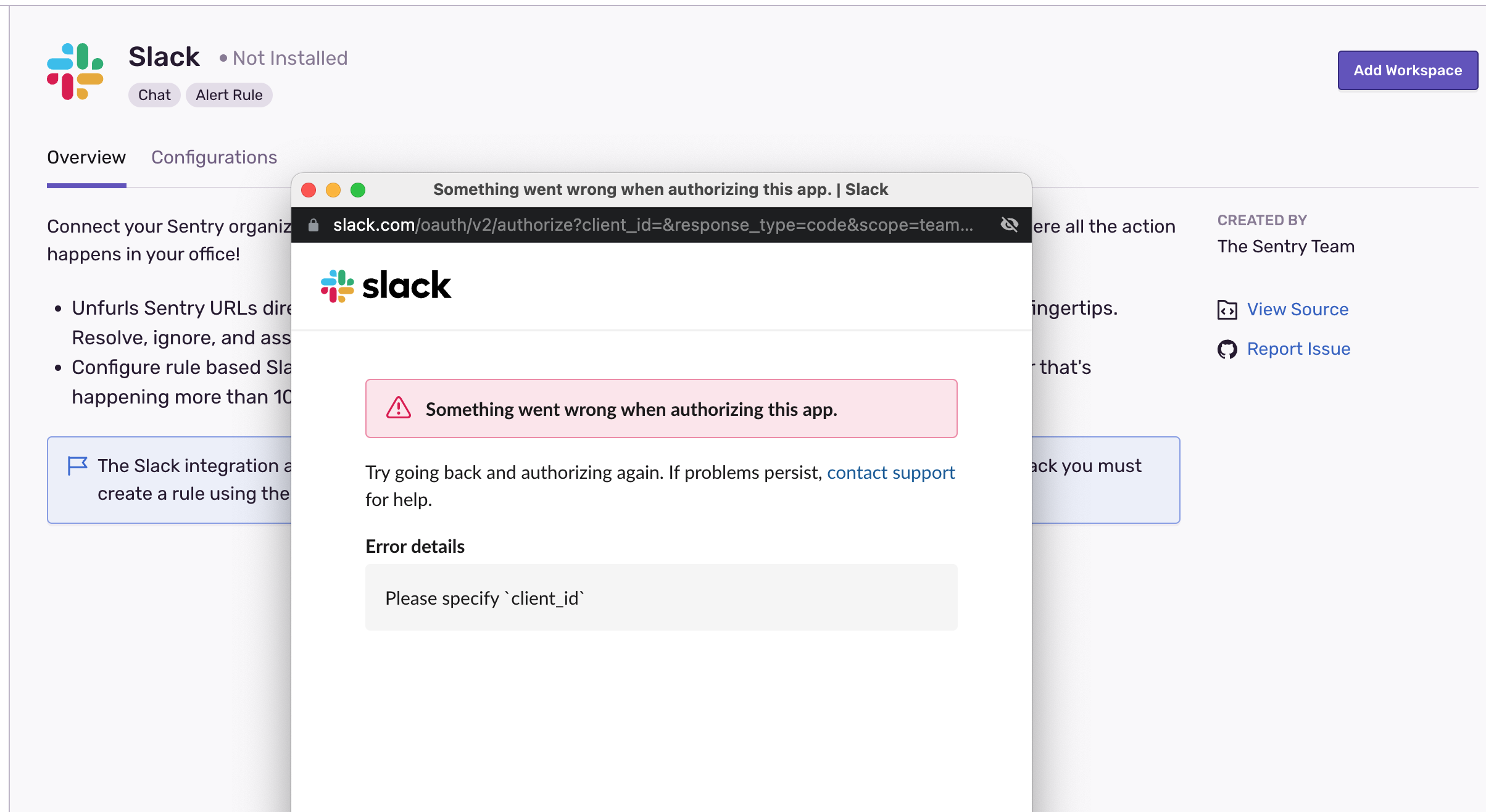Select the Overview tab

point(86,158)
